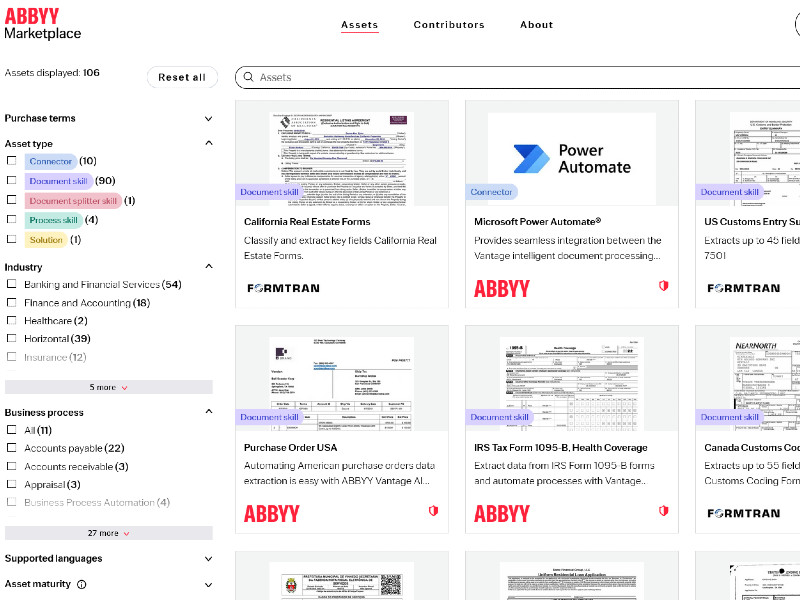The height and width of the screenshot is (600, 800).
Task: Click IRS Tax Form 1095-B thumbnail
Action: point(572,384)
